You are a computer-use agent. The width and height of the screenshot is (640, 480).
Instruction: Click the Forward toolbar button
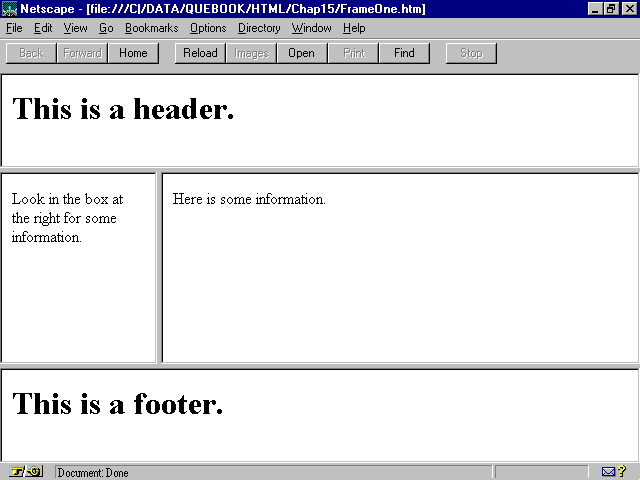point(82,53)
